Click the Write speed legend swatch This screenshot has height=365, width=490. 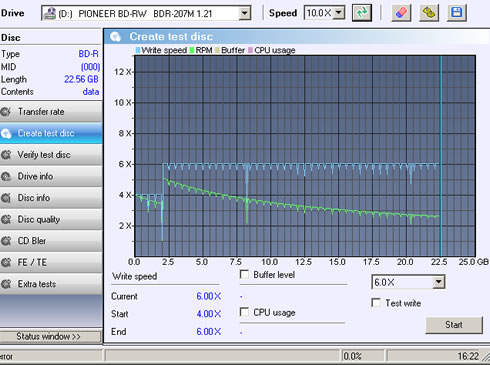[138, 50]
